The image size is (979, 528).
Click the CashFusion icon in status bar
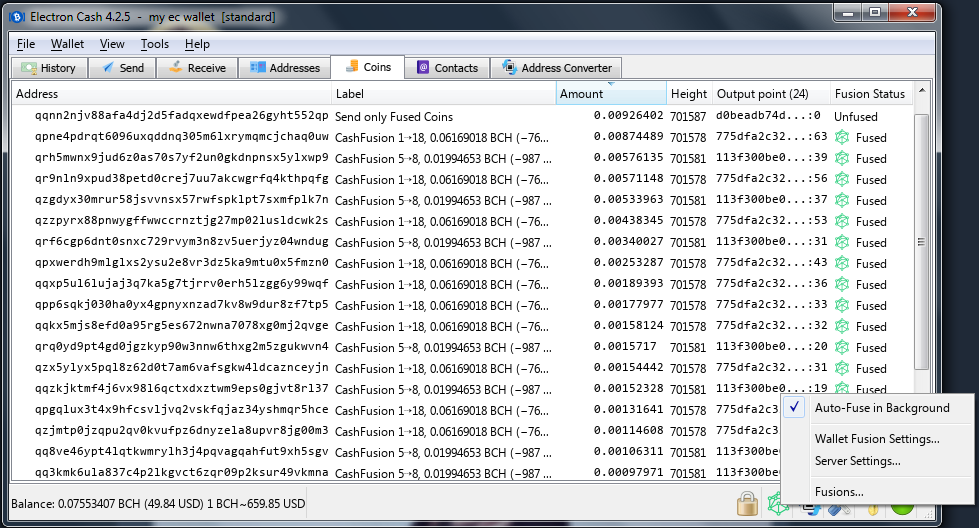(776, 504)
